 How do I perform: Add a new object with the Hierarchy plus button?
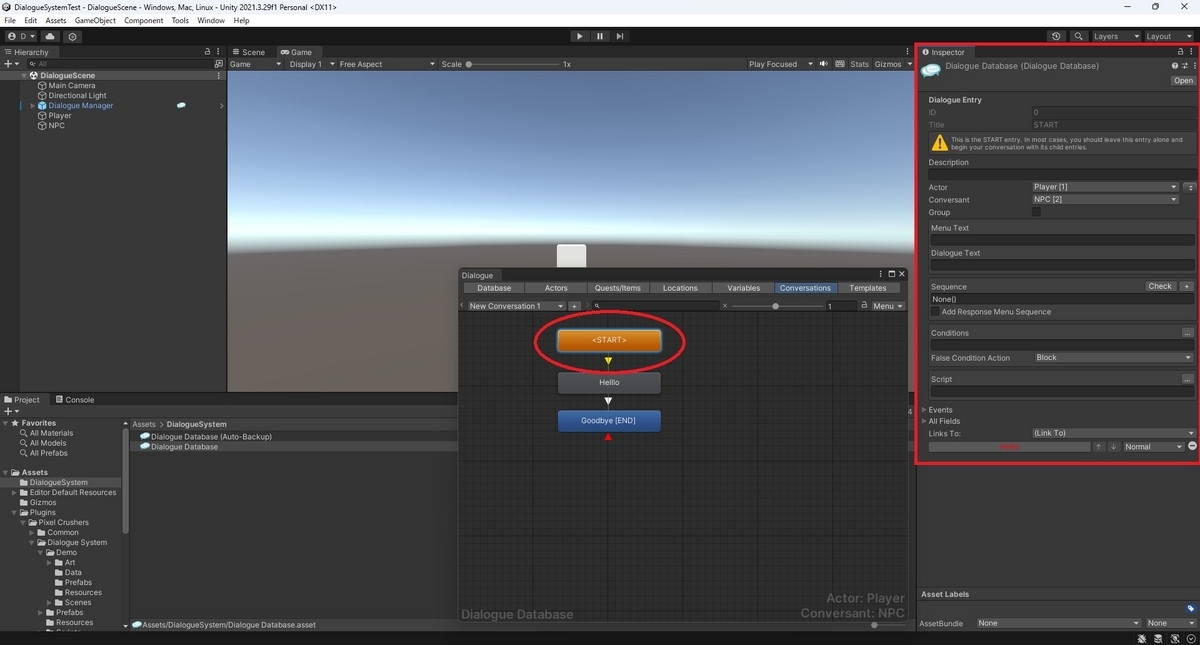point(12,64)
